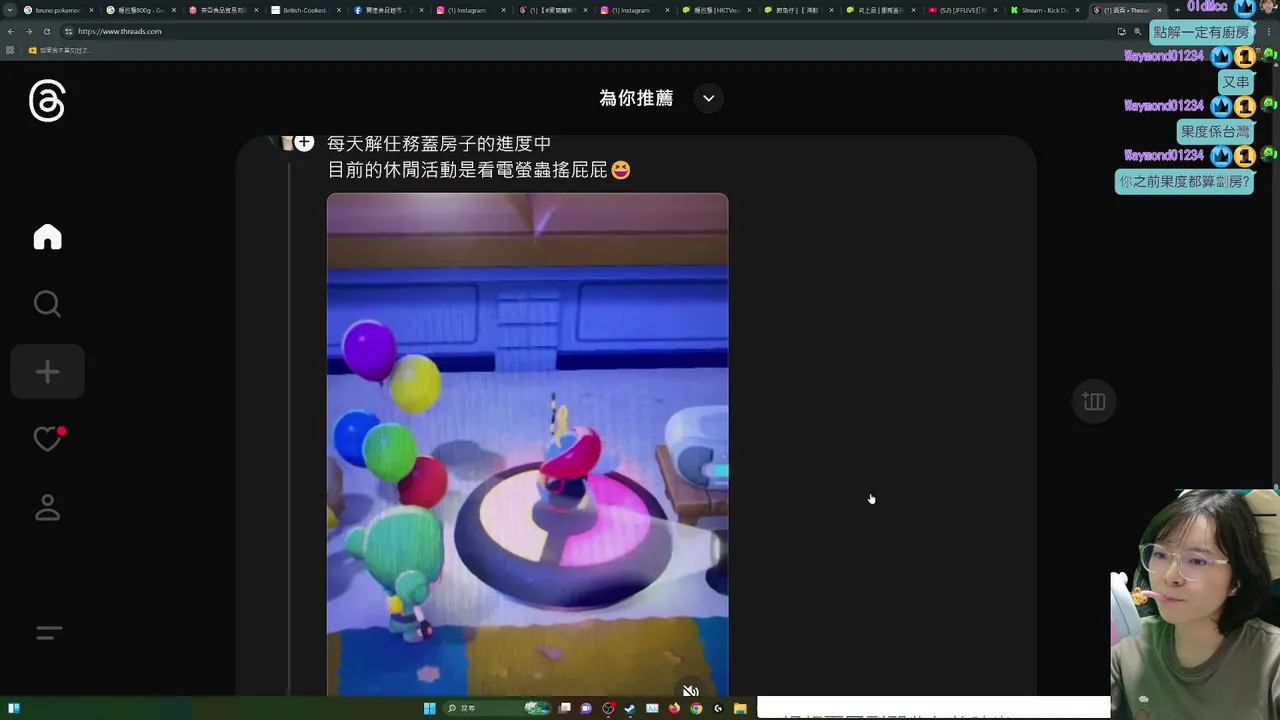Open the site information icon in address bar

click(68, 31)
